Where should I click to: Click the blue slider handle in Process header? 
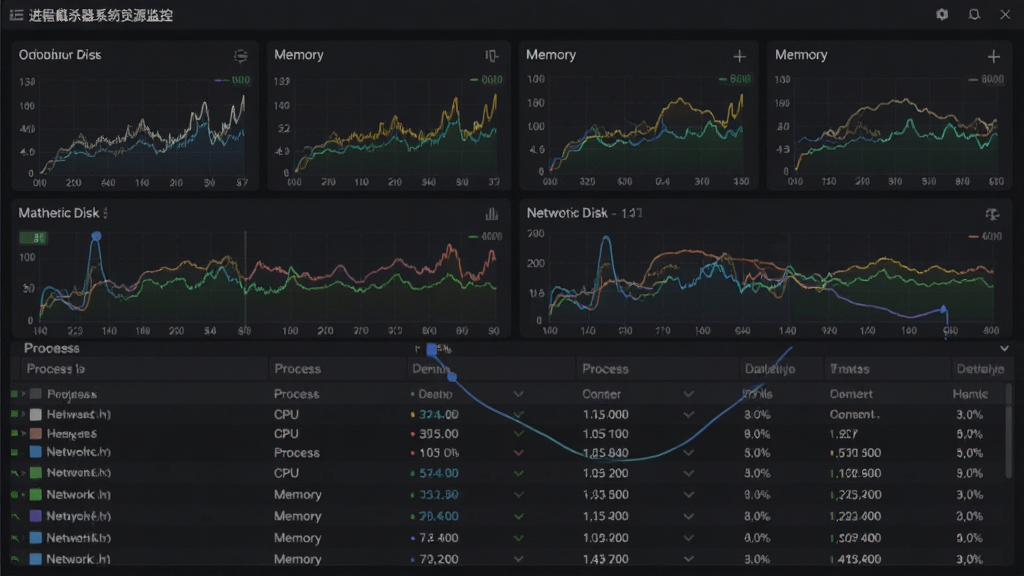(432, 349)
